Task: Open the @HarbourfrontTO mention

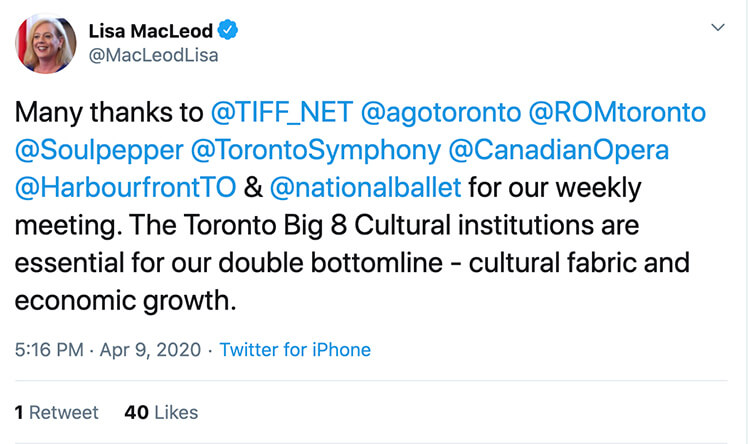Action: pyautogui.click(x=126, y=188)
